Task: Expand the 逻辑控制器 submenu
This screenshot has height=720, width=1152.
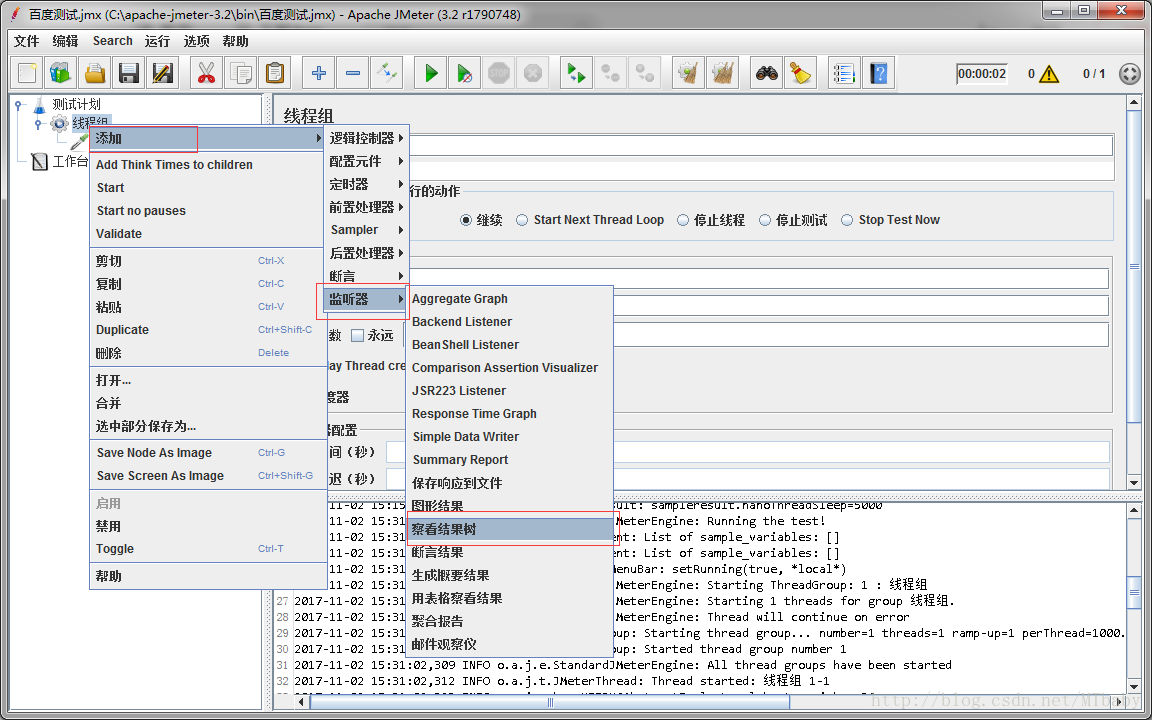Action: (x=366, y=138)
